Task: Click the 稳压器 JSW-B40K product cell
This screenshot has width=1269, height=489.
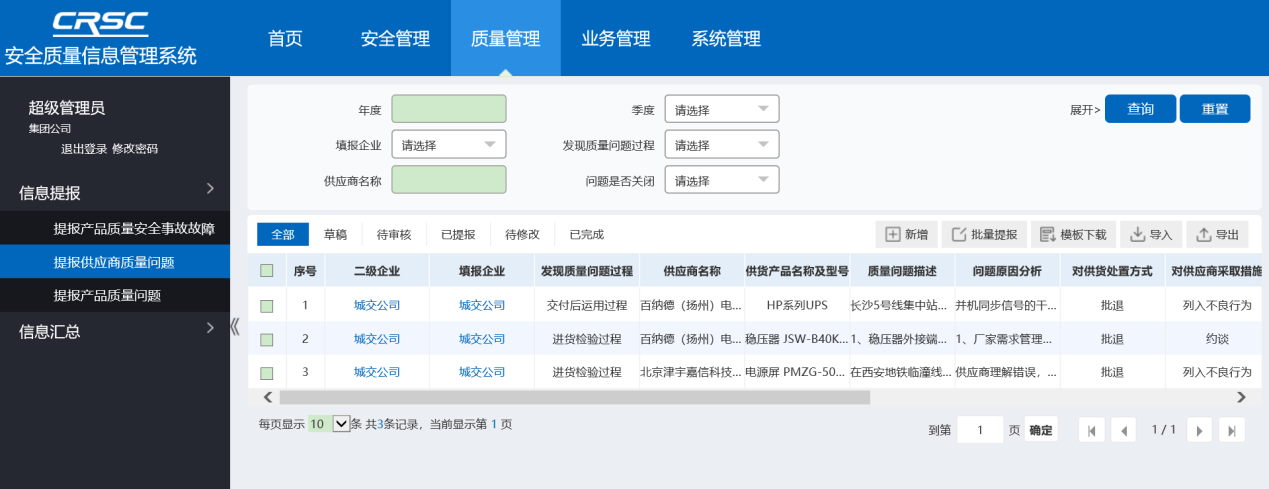Action: [797, 339]
